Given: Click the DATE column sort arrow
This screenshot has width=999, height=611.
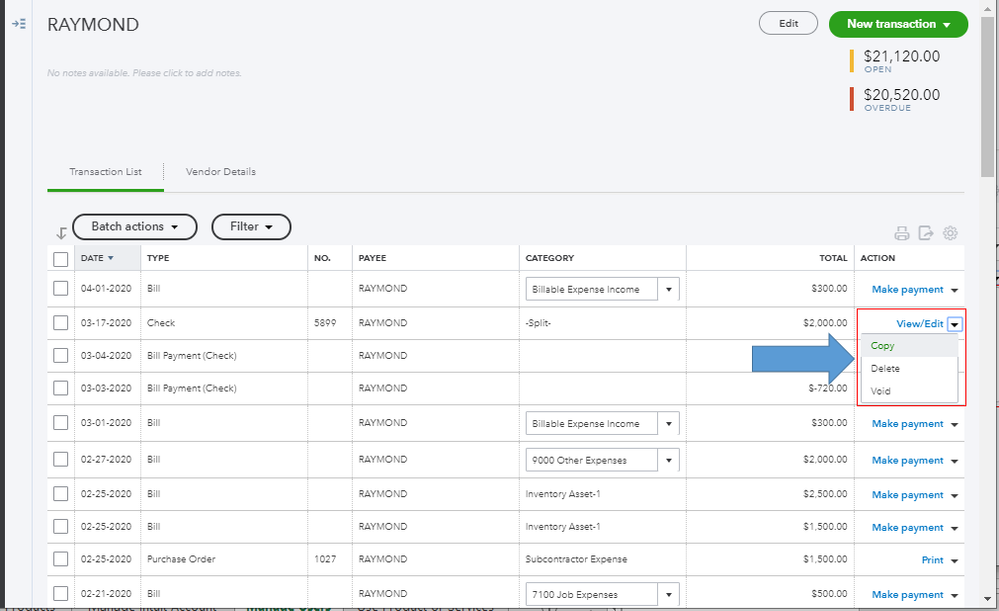Looking at the screenshot, I should coord(110,258).
